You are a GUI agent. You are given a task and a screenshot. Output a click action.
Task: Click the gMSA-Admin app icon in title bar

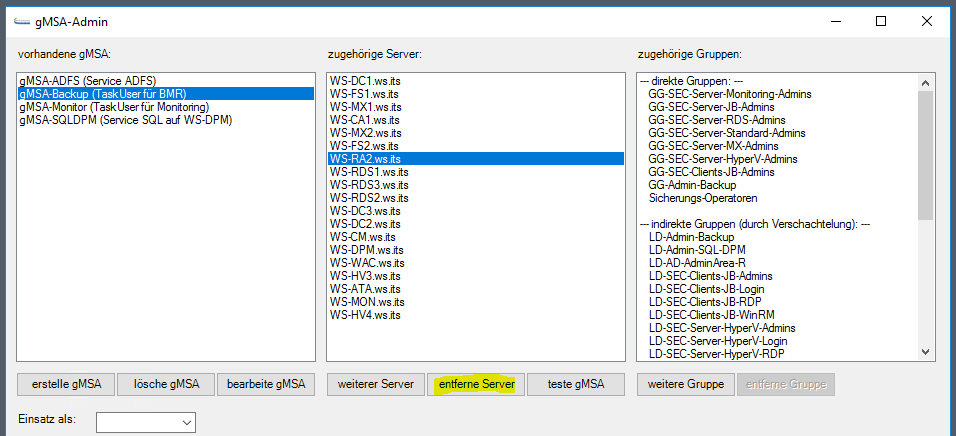click(21, 21)
